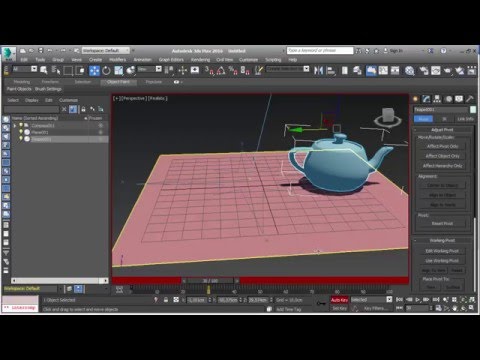Toggle the selection lock icon in status bar

click(166, 300)
